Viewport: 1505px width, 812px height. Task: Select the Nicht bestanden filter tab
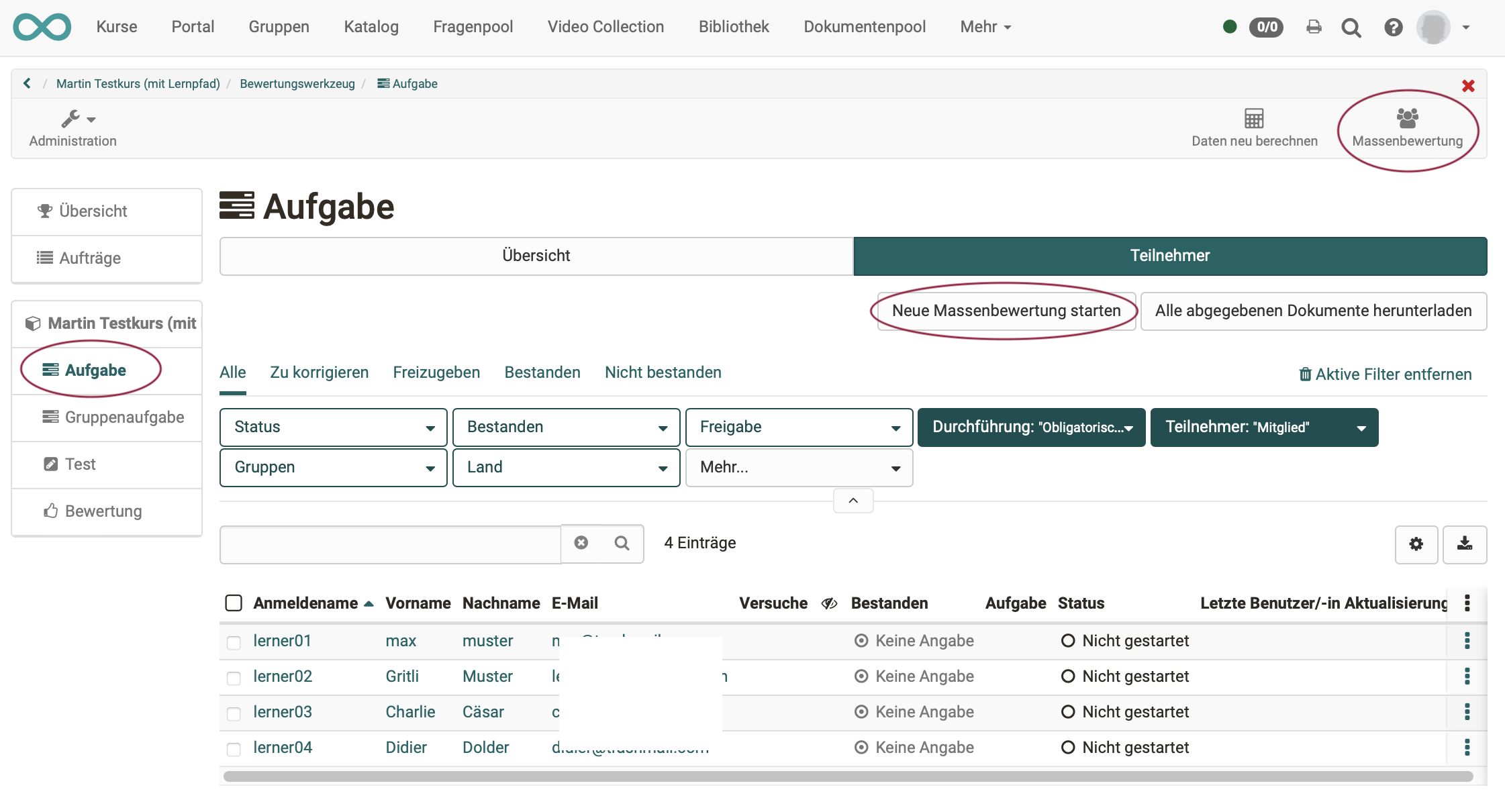point(663,372)
